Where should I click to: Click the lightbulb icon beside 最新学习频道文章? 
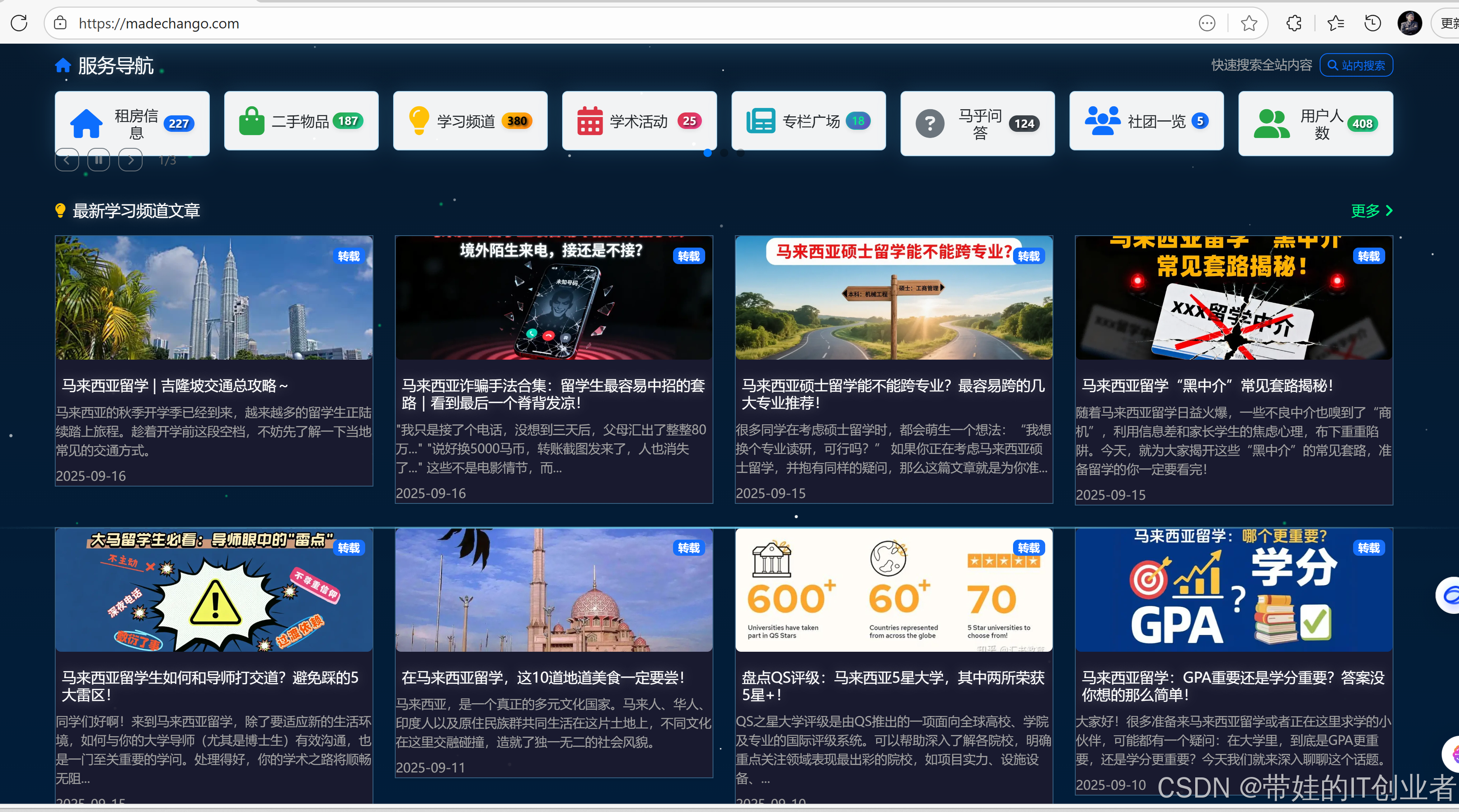(x=60, y=211)
